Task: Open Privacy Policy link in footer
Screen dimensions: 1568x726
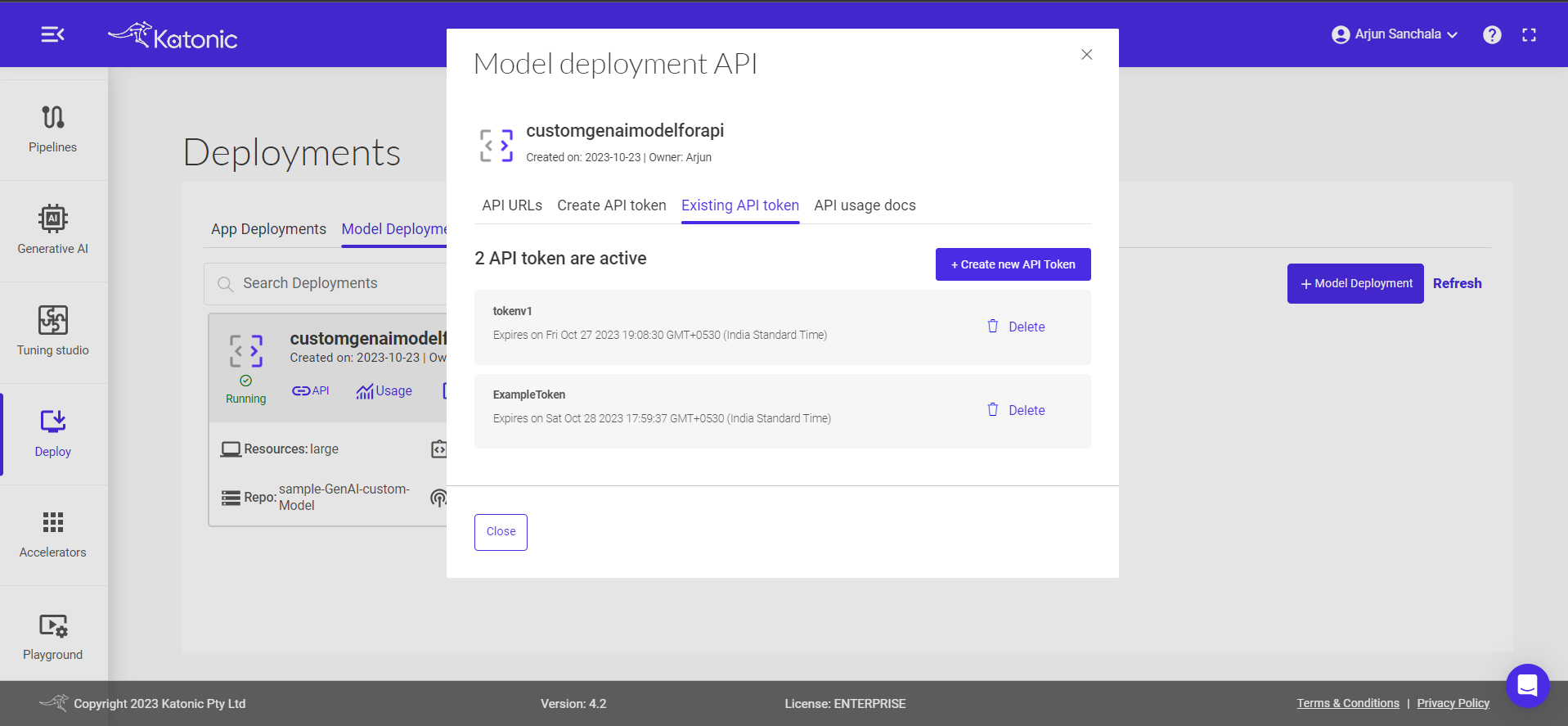Action: (x=1453, y=703)
